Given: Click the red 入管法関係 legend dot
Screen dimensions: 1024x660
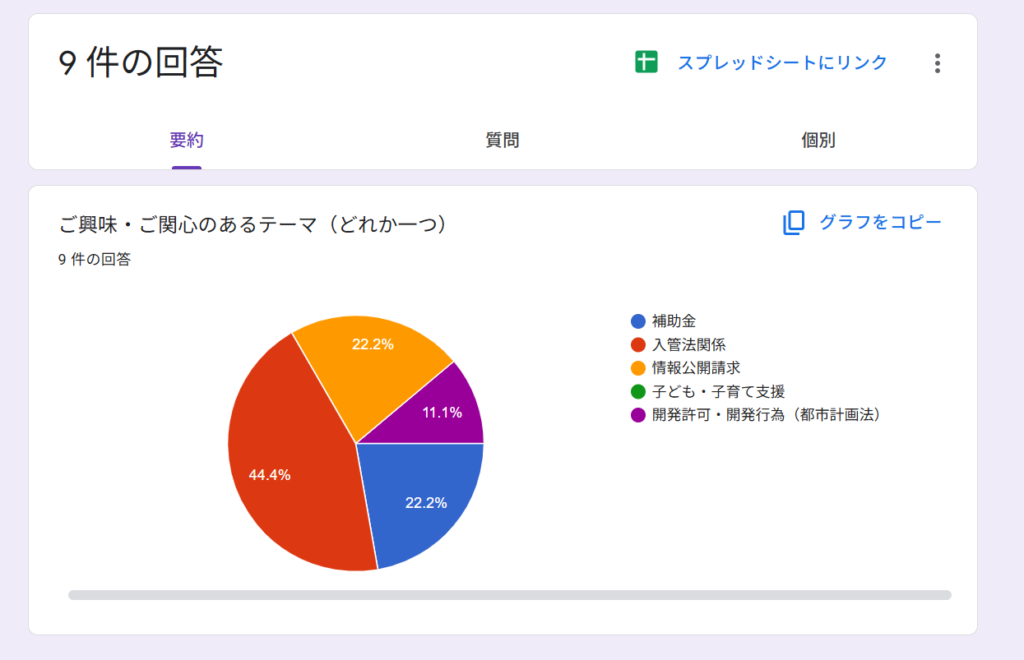Looking at the screenshot, I should pos(638,344).
